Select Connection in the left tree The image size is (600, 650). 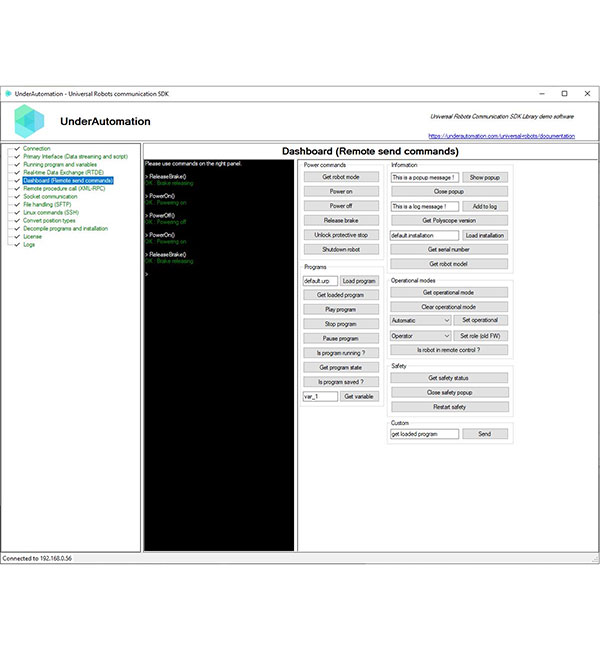[37, 148]
